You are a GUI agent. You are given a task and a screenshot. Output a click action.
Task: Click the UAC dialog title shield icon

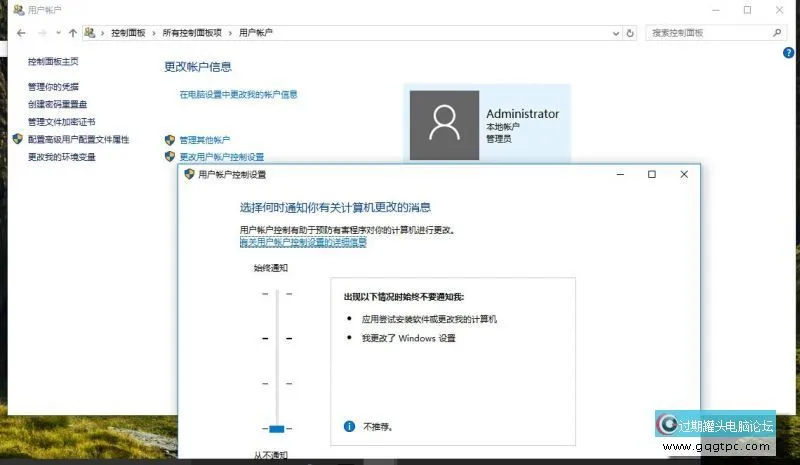[x=189, y=174]
